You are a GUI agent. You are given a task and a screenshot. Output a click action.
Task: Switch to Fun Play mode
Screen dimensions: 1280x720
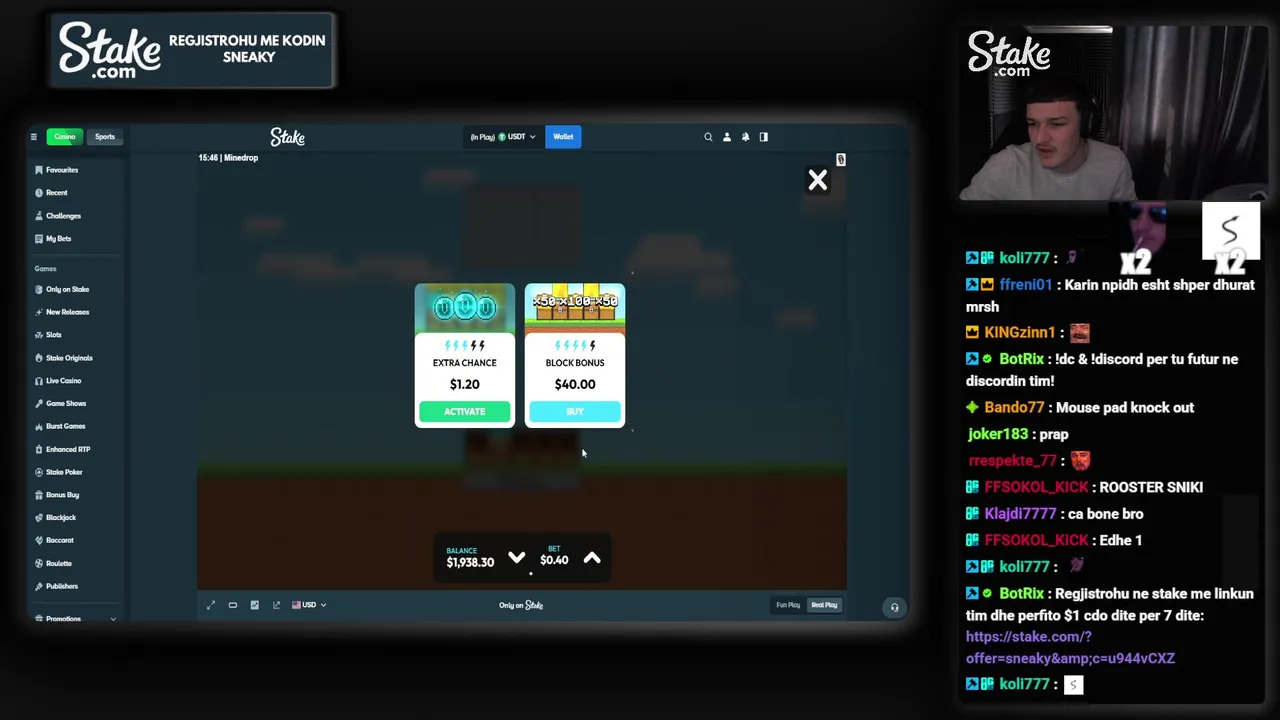coord(788,605)
